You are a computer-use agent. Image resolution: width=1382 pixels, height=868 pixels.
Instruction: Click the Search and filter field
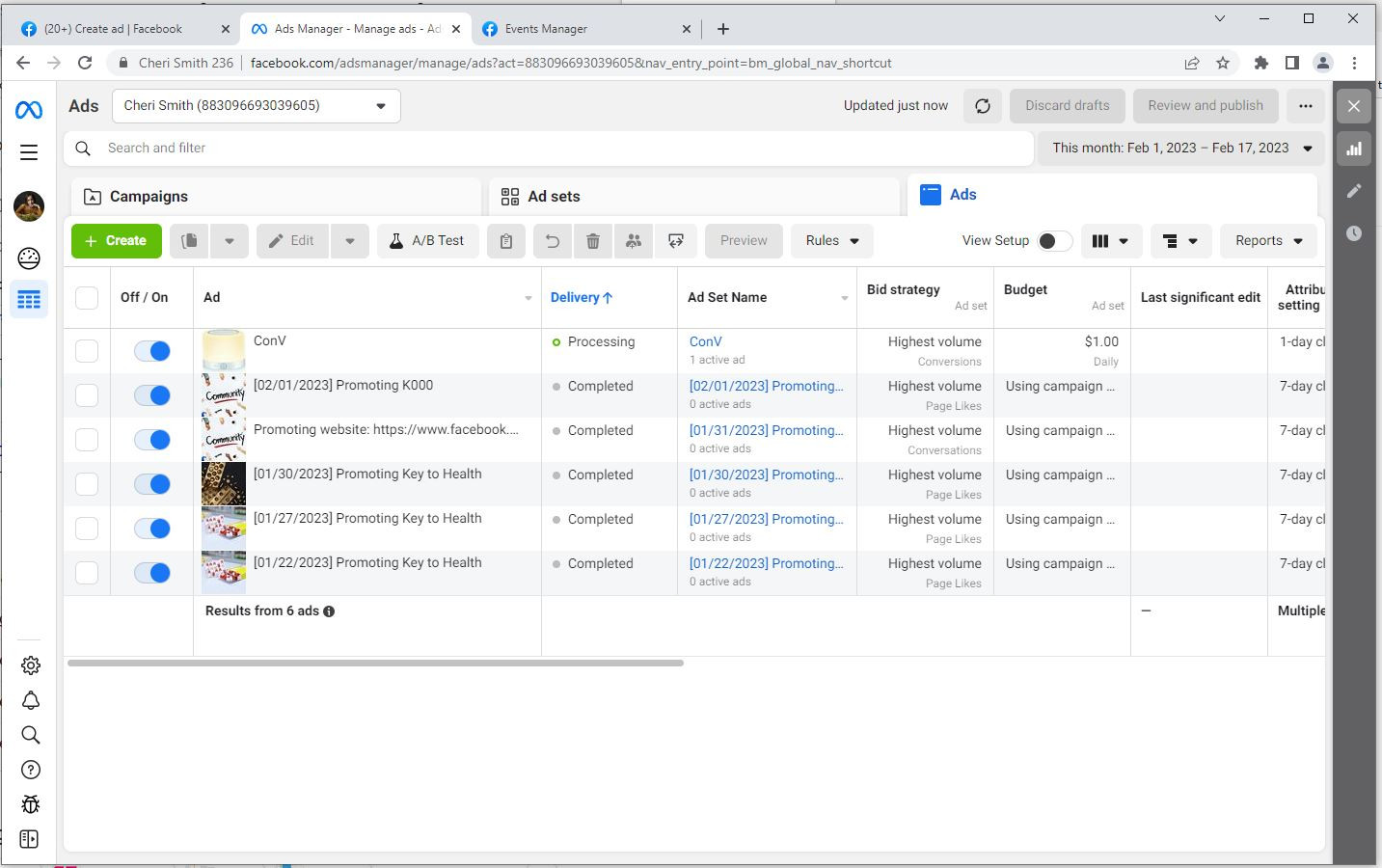click(x=549, y=149)
